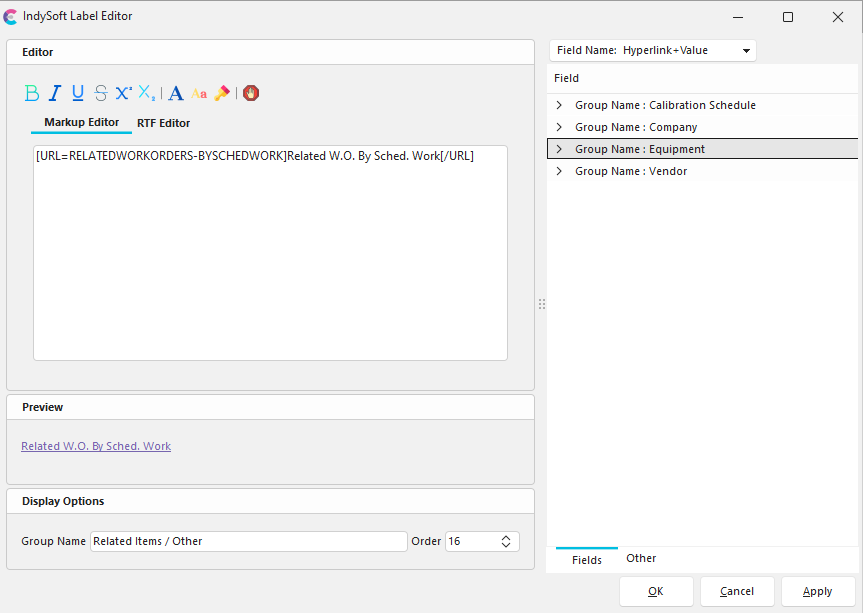
Task: Click the Group Name input field
Action: tap(248, 541)
